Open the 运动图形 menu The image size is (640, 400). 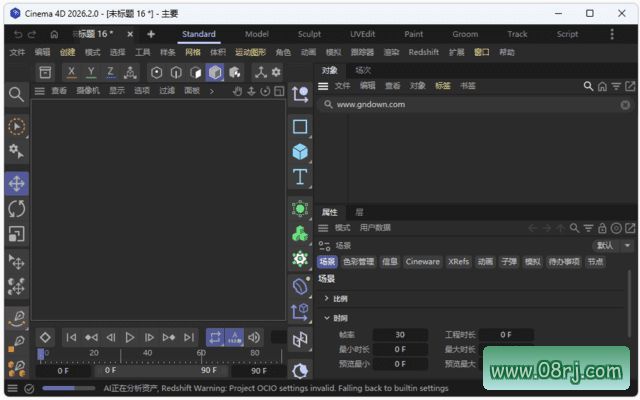tap(250, 52)
